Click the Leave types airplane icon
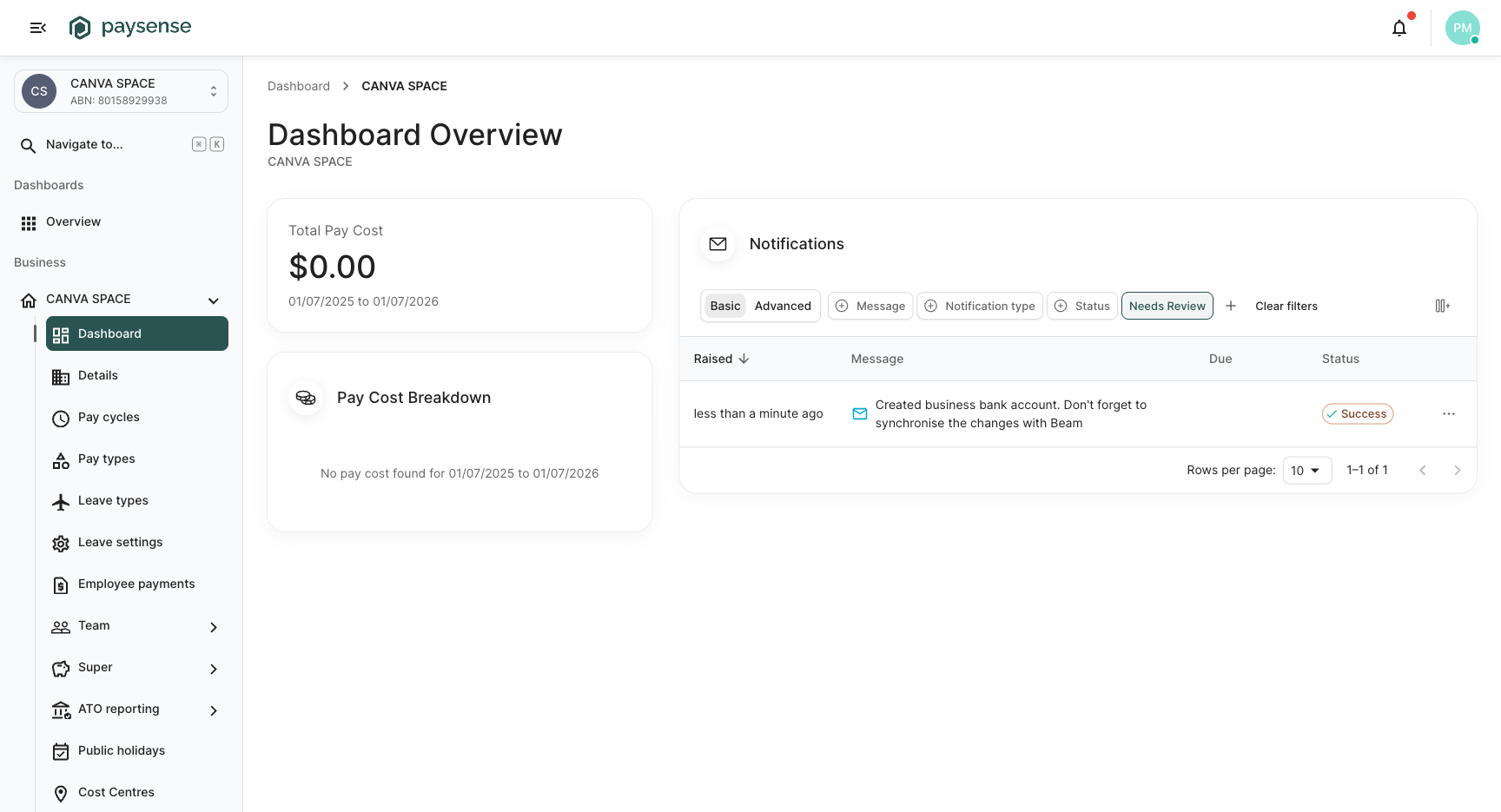1501x812 pixels. [61, 502]
